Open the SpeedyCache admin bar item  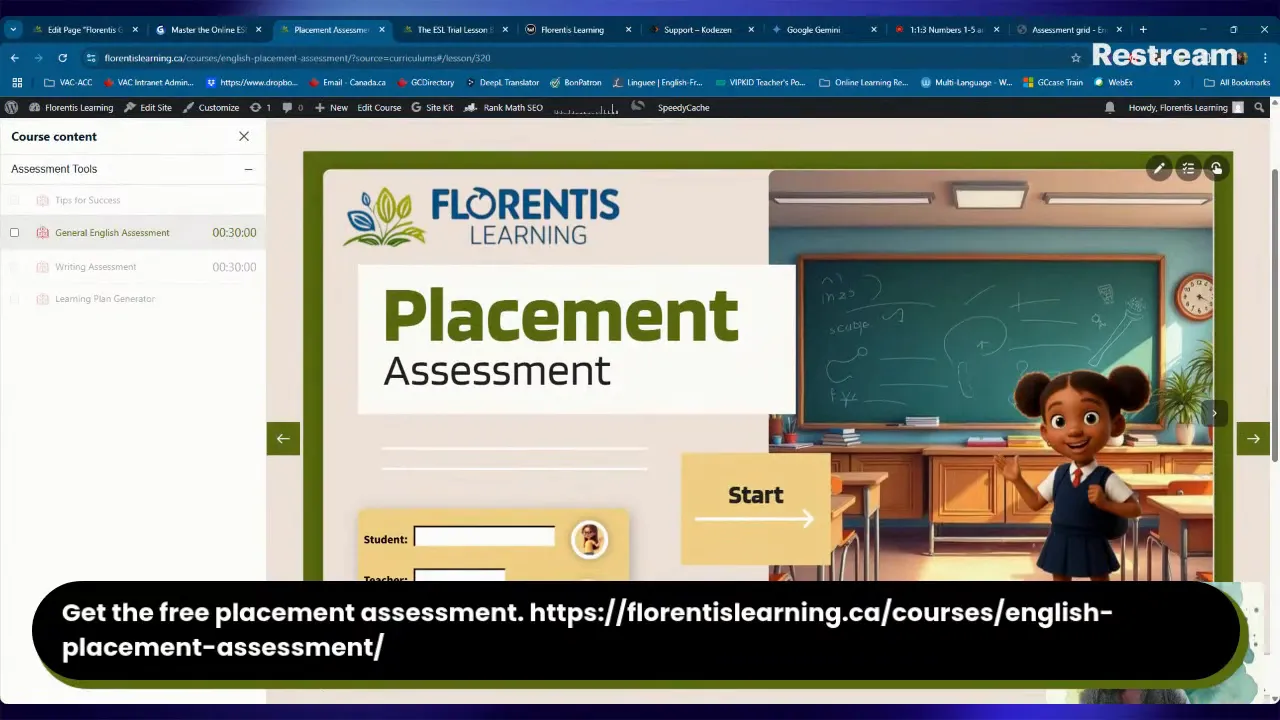click(683, 107)
